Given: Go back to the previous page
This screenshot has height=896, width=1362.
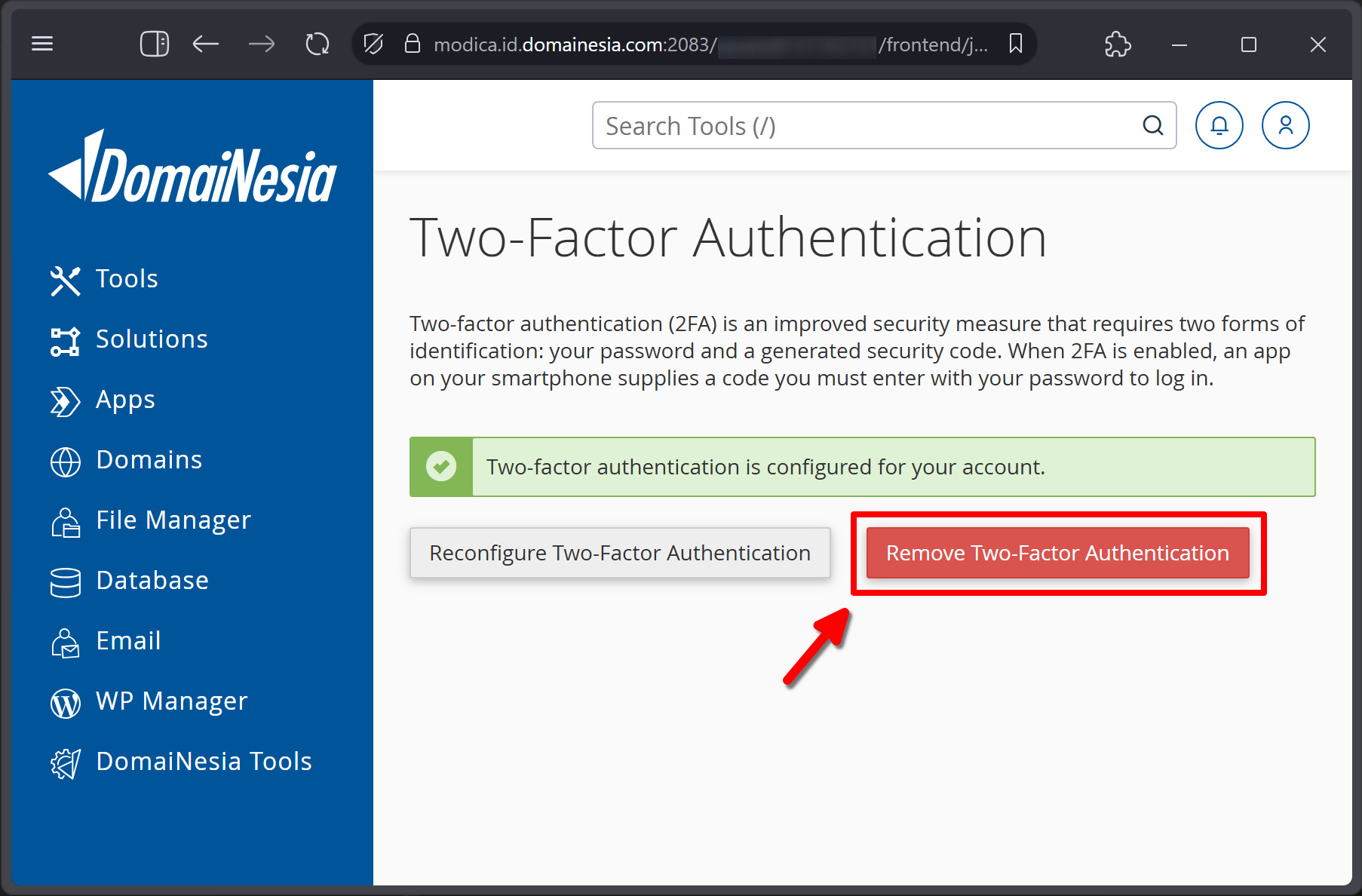Looking at the screenshot, I should (x=205, y=44).
